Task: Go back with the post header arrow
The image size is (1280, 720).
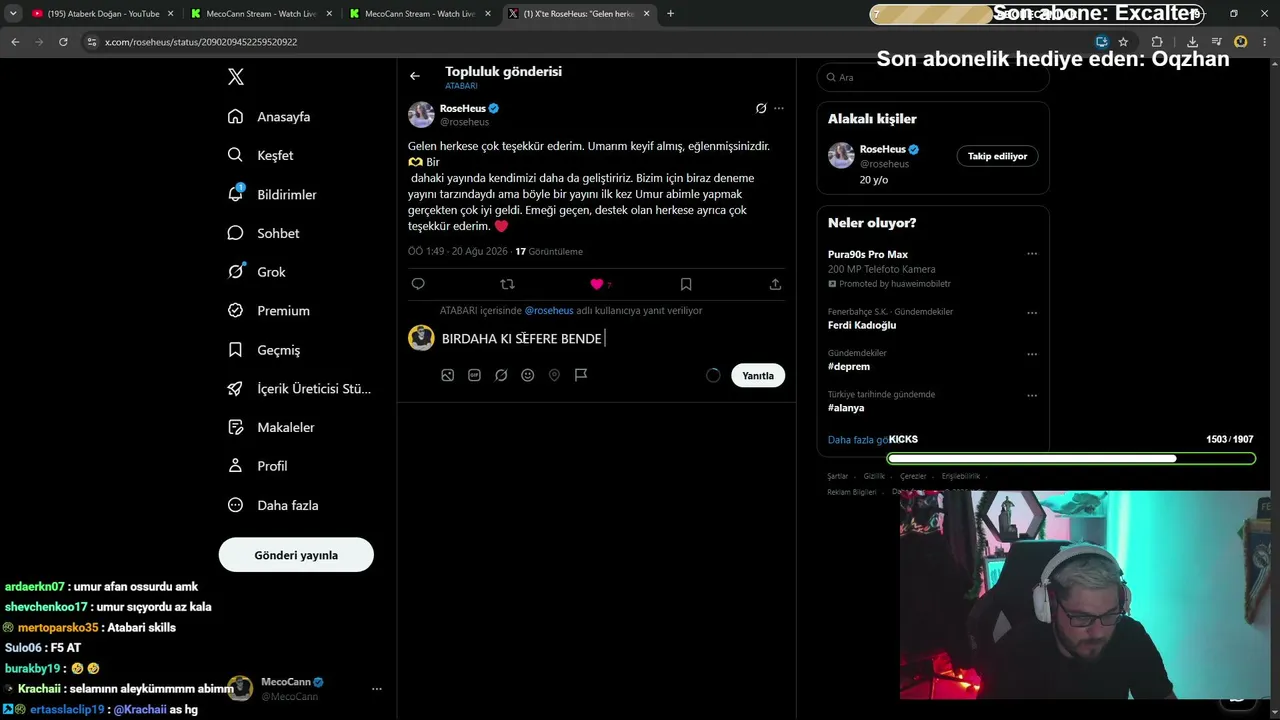Action: [x=415, y=76]
